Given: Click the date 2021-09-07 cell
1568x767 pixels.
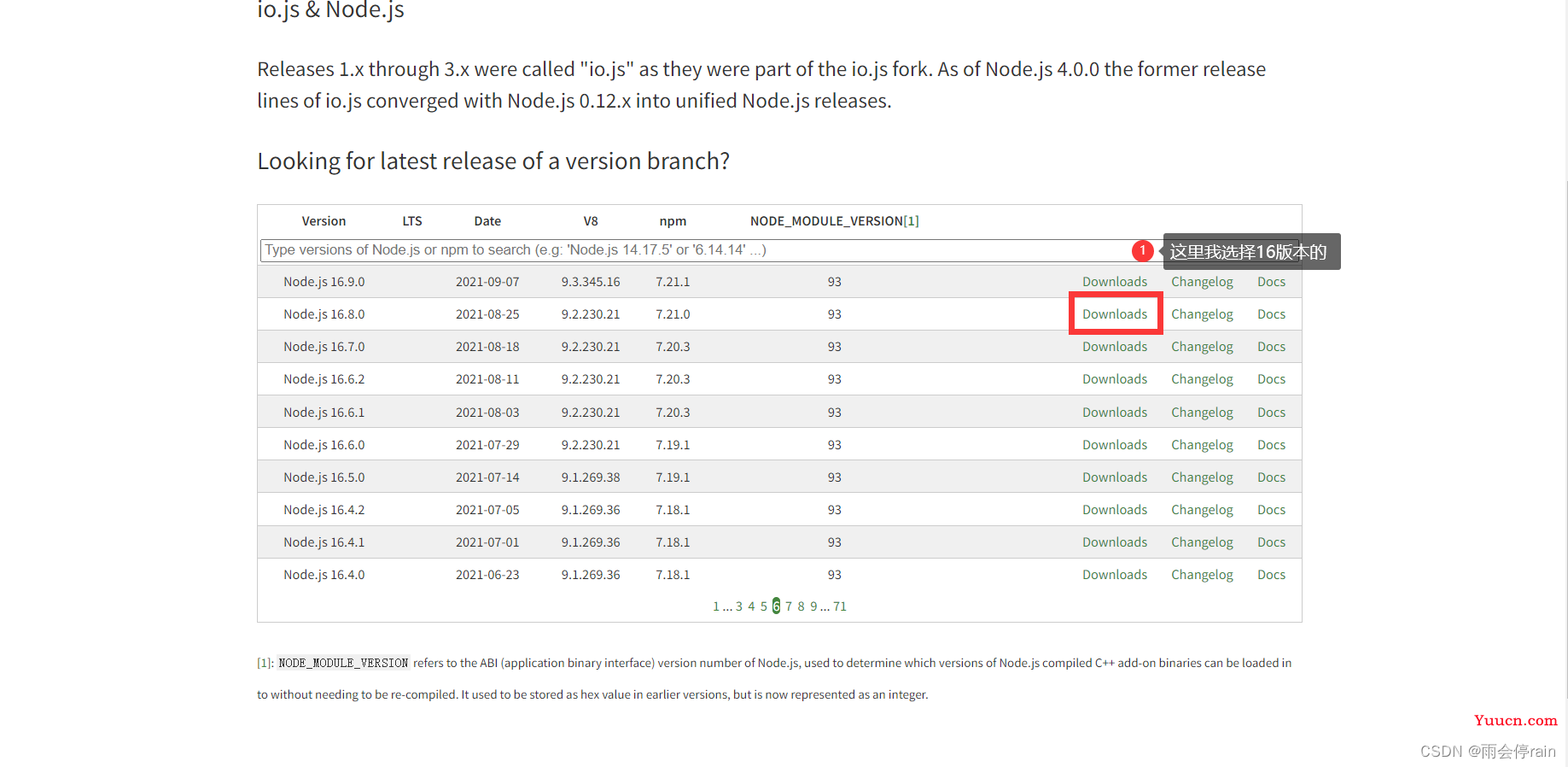Looking at the screenshot, I should click(487, 282).
